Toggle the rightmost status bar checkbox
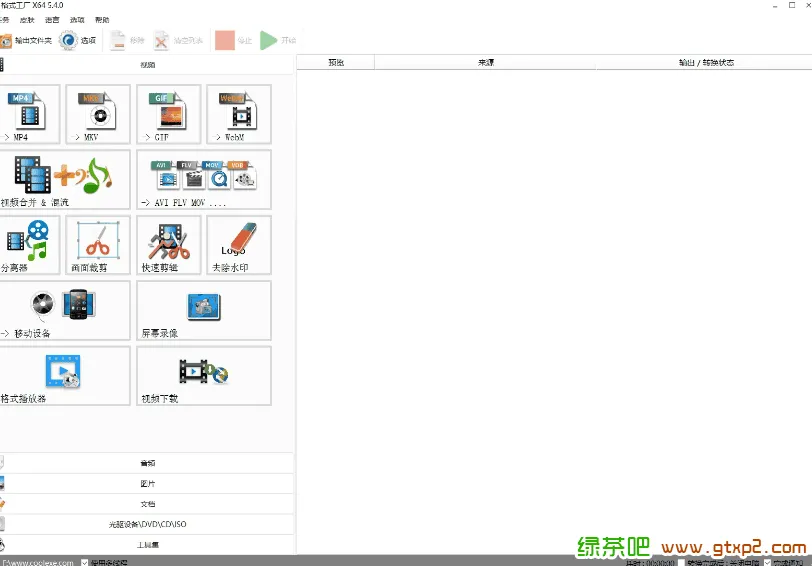This screenshot has height=566, width=812. (x=767, y=562)
